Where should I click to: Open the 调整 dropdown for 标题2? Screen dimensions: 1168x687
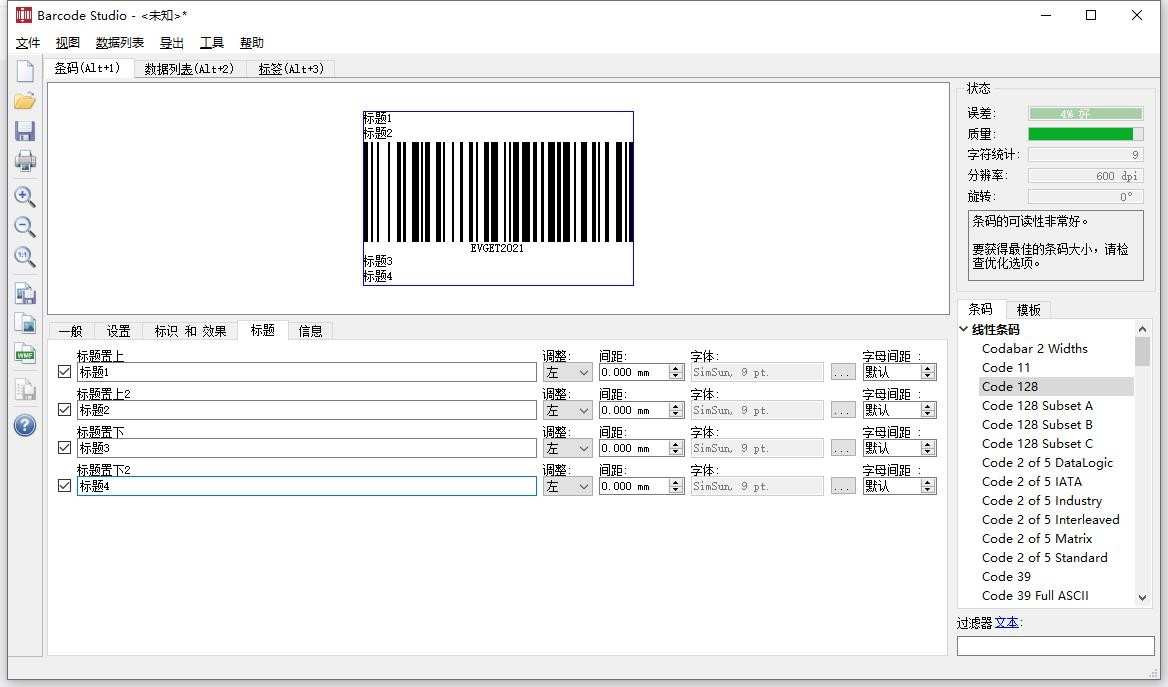point(568,410)
